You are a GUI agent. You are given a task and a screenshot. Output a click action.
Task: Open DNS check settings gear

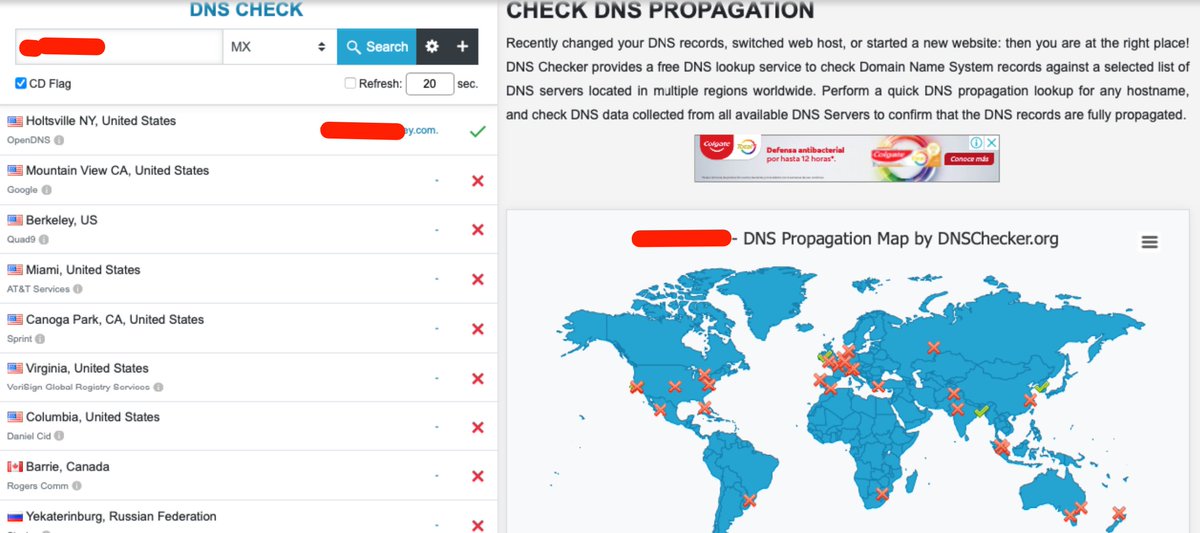pyautogui.click(x=432, y=47)
